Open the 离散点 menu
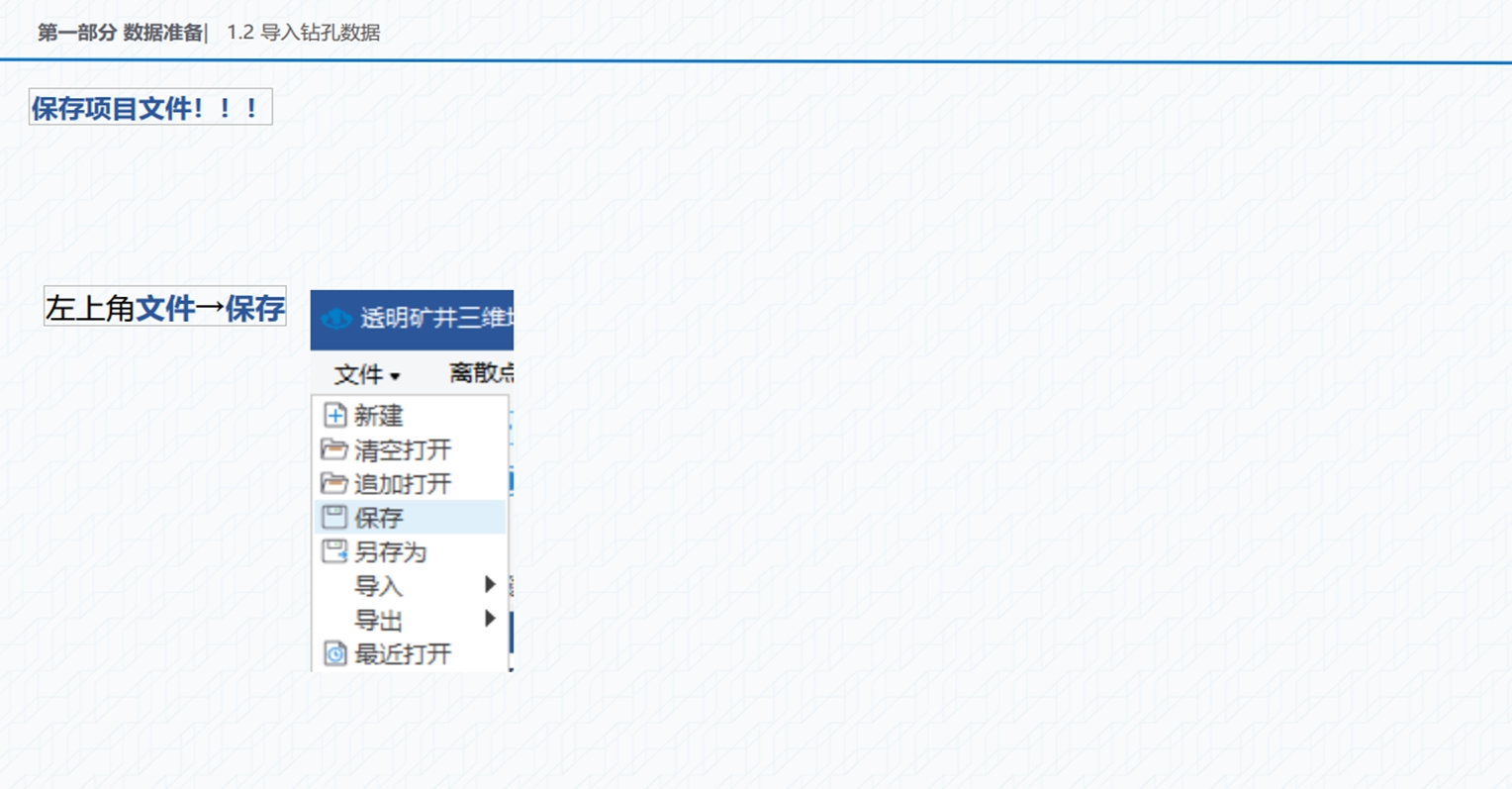The height and width of the screenshot is (789, 1512). tap(481, 373)
